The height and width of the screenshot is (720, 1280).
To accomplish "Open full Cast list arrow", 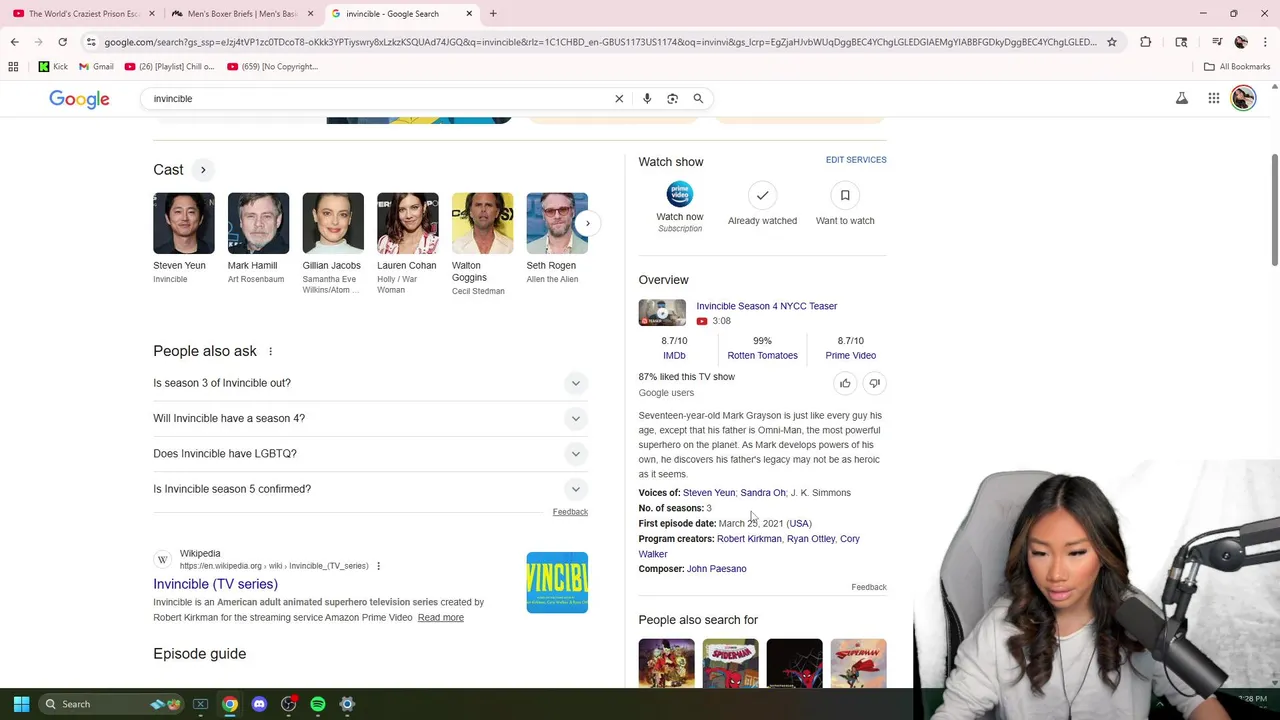I will coord(203,170).
